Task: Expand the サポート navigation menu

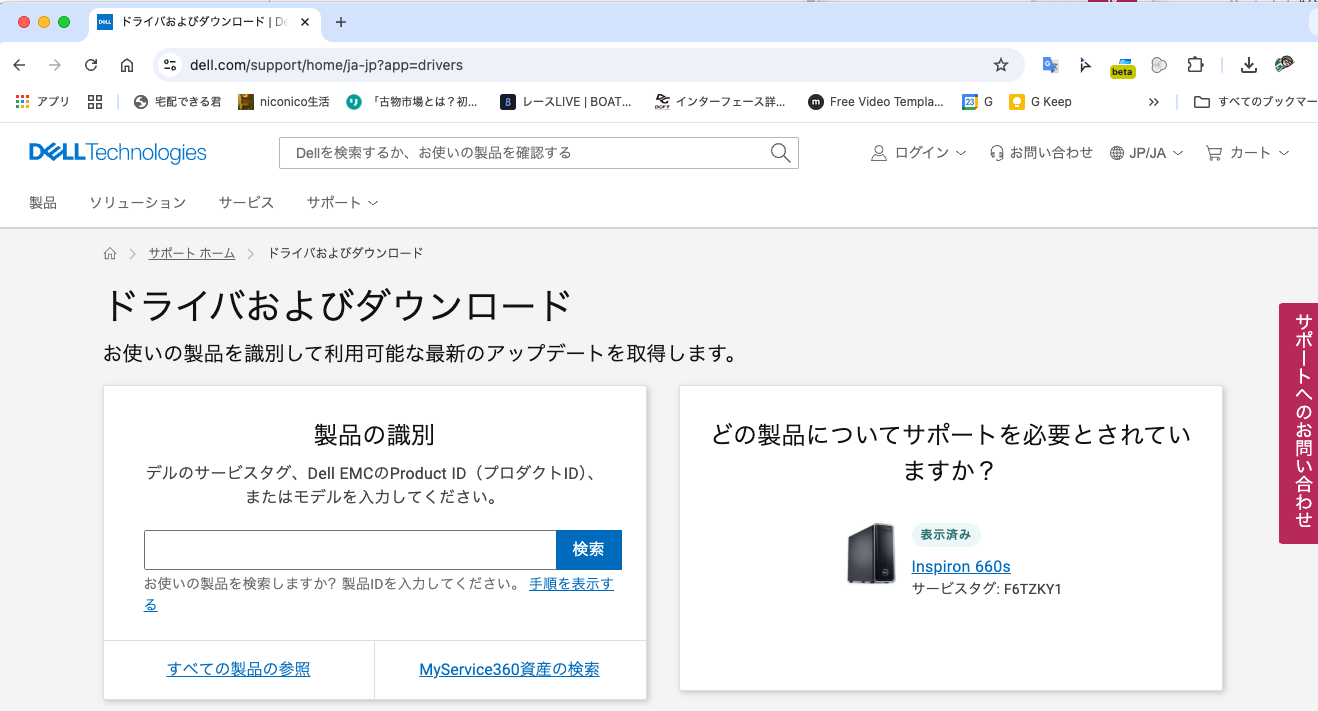Action: click(342, 203)
